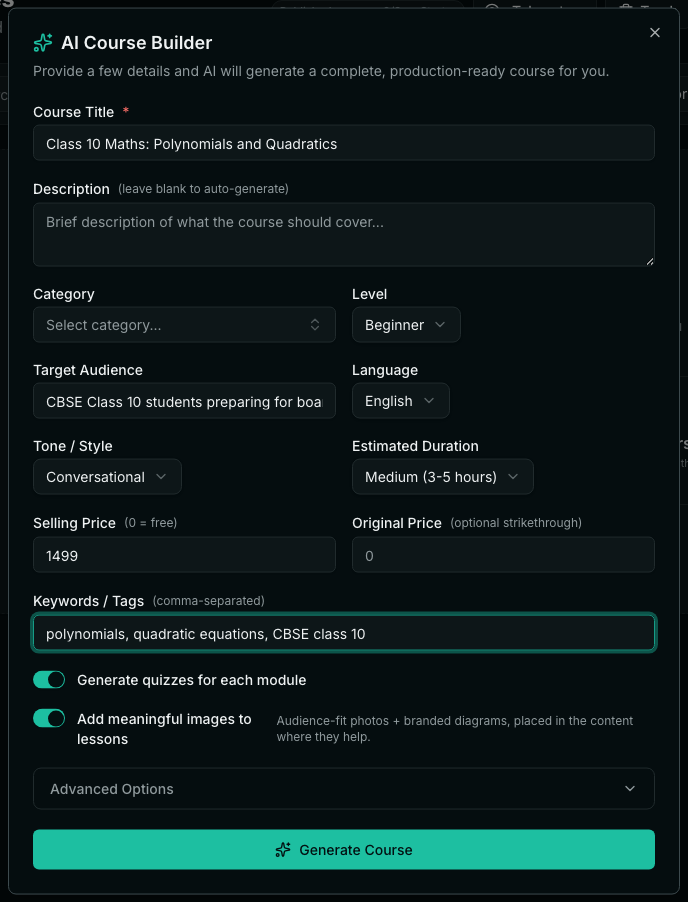688x902 pixels.
Task: Click the description resize handle corner
Action: click(649, 261)
